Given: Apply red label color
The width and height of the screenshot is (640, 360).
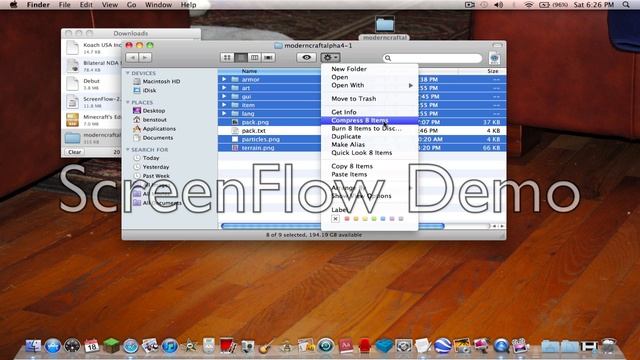Looking at the screenshot, I should (x=347, y=219).
